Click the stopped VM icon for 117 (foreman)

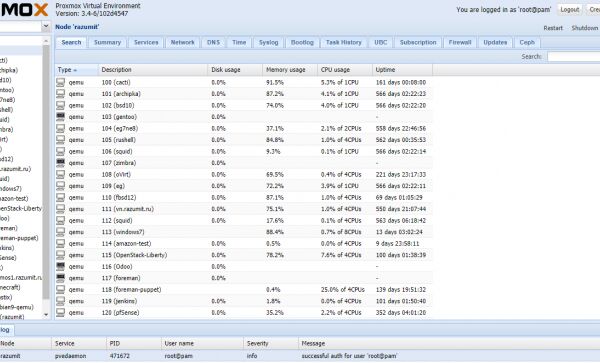[60, 278]
